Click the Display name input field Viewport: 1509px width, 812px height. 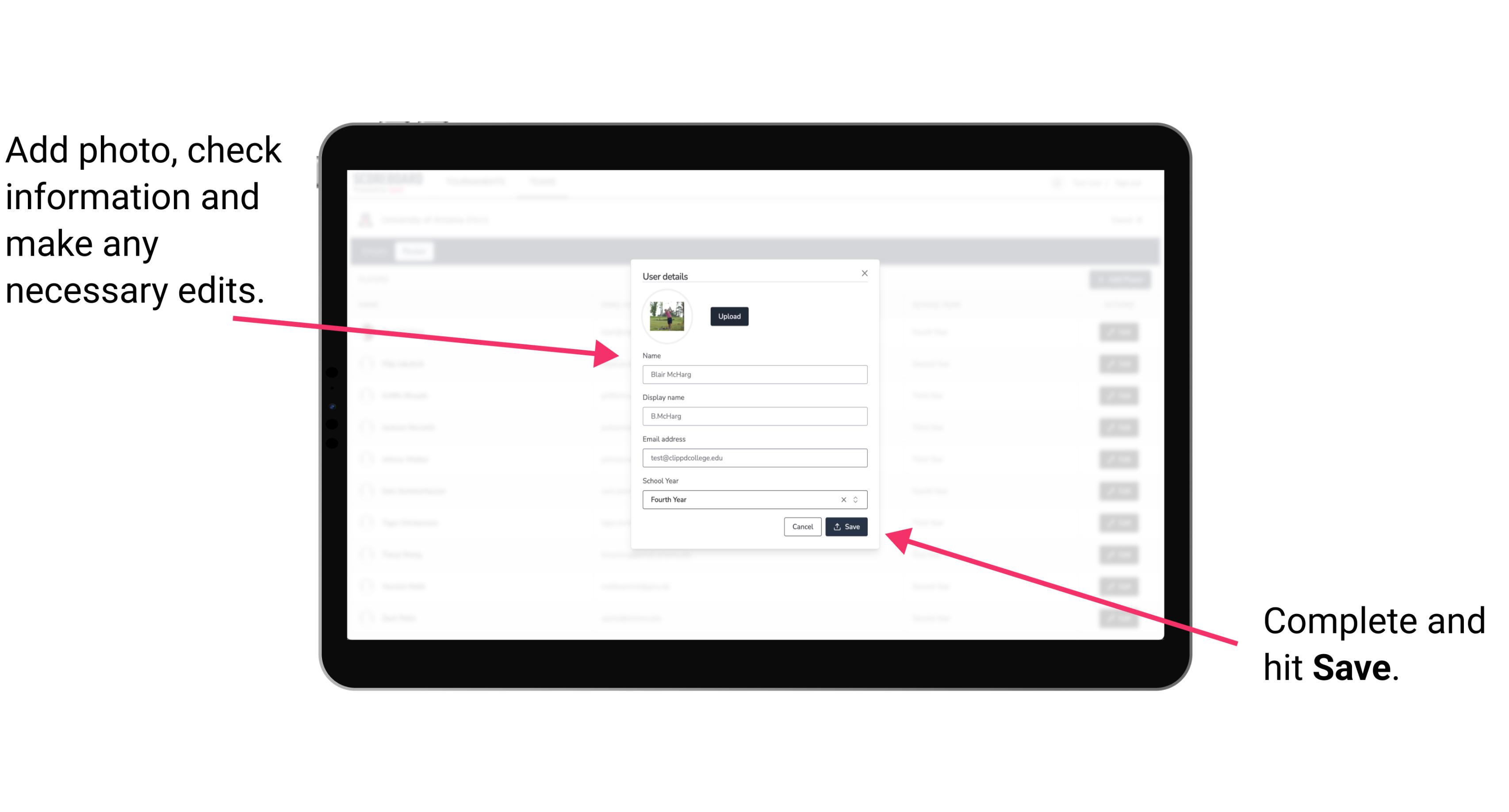point(755,416)
